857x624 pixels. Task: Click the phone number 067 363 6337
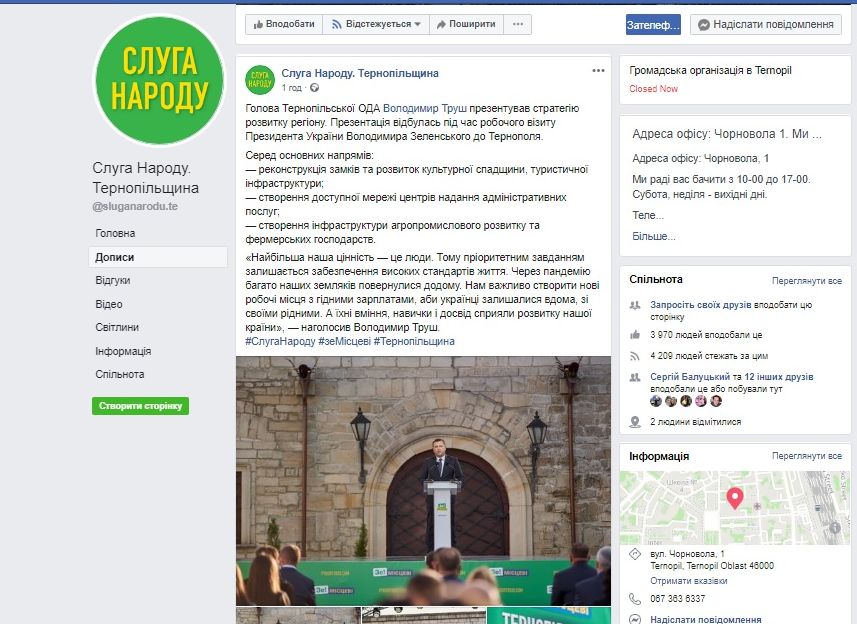pos(678,599)
